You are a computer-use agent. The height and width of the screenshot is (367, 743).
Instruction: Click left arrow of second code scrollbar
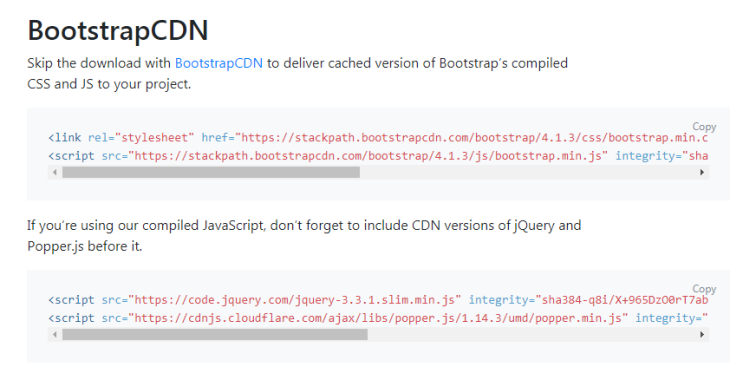click(55, 334)
